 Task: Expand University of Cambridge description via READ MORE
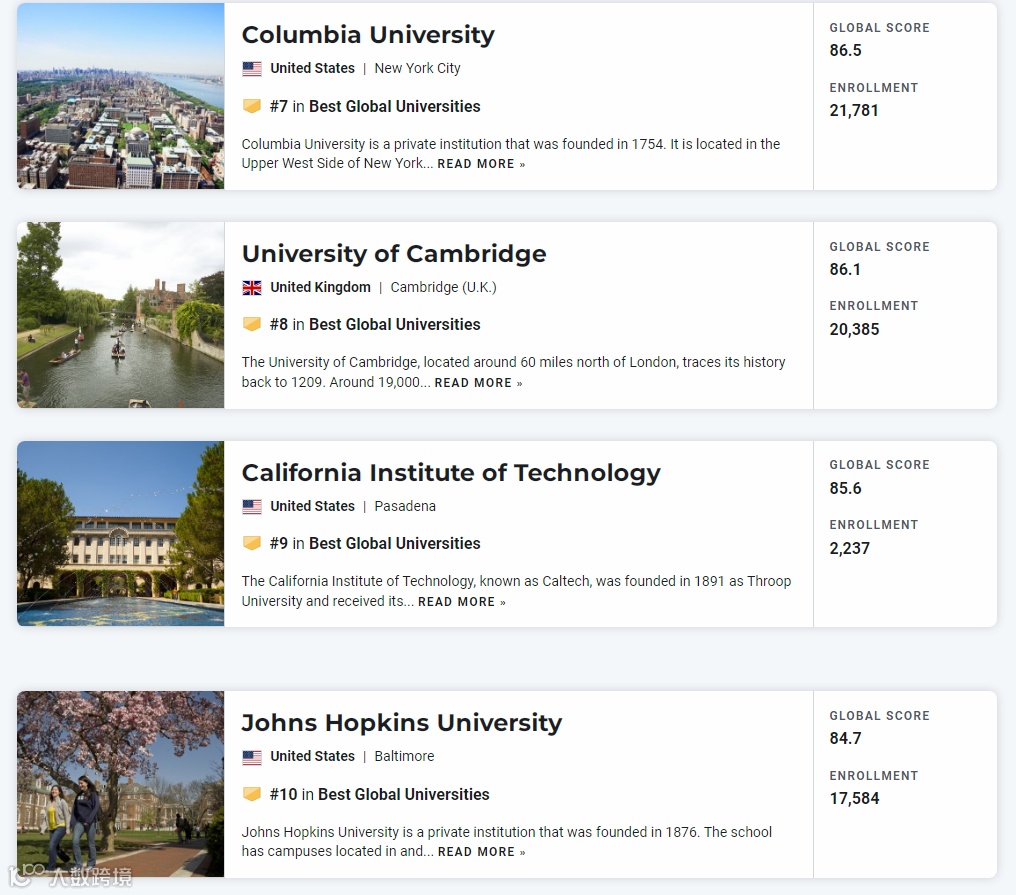(478, 383)
